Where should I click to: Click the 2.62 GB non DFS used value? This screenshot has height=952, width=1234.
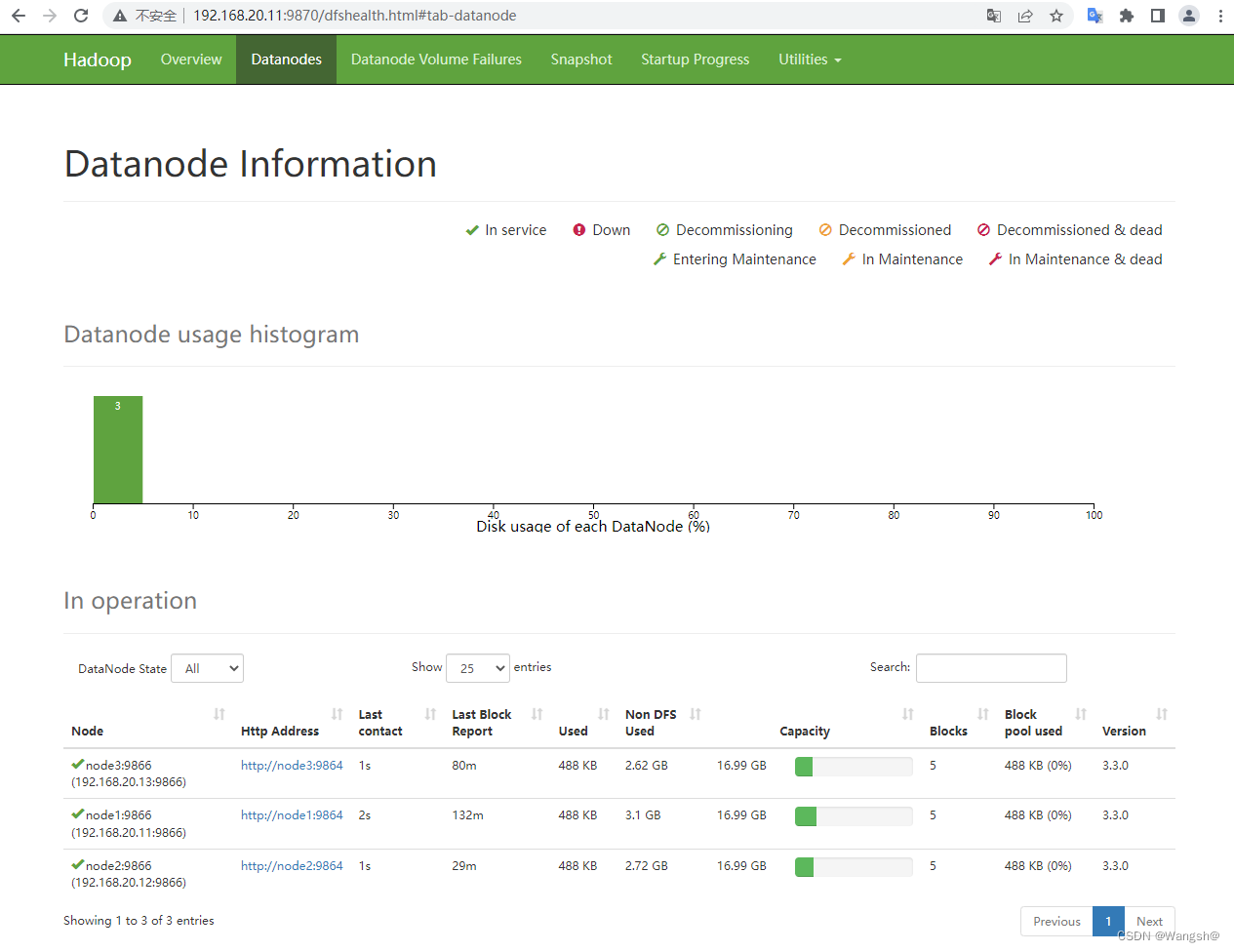coord(647,766)
